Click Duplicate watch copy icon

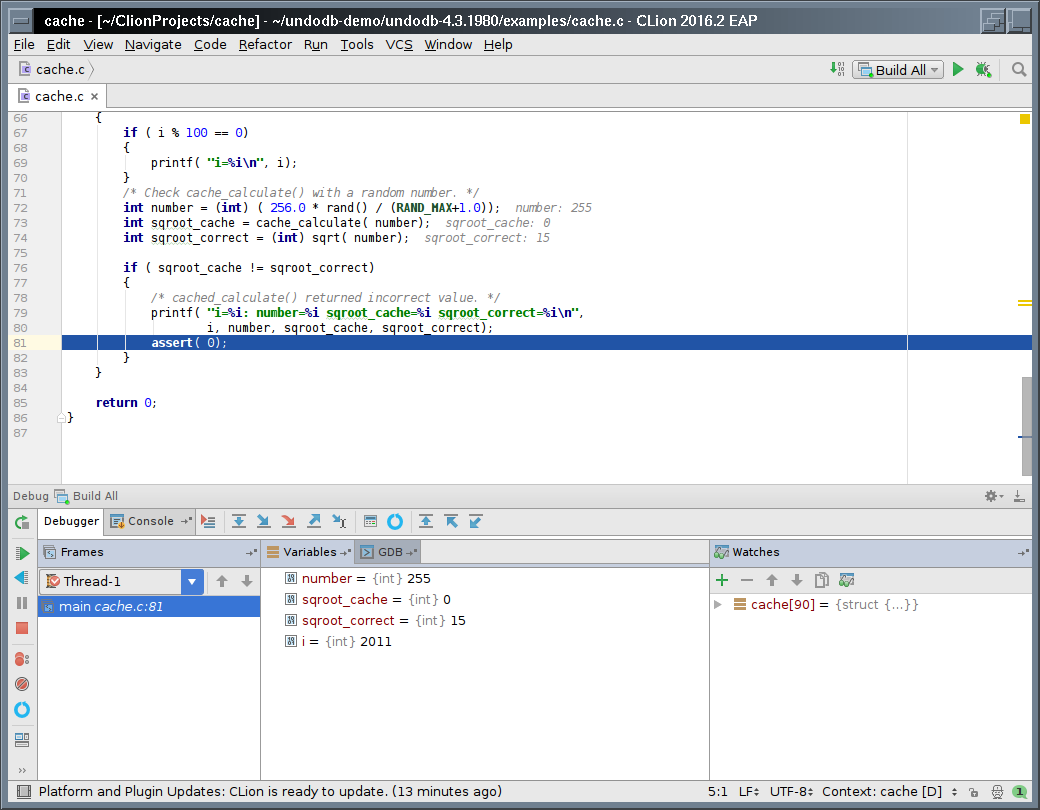(822, 581)
